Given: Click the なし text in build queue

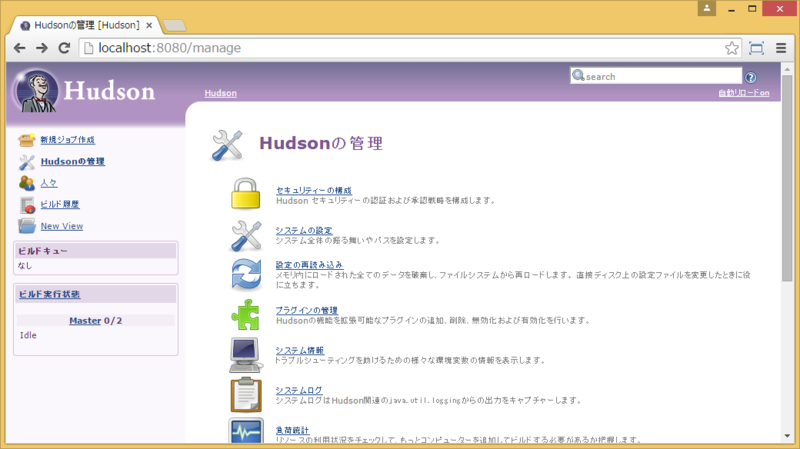Looking at the screenshot, I should 25,265.
